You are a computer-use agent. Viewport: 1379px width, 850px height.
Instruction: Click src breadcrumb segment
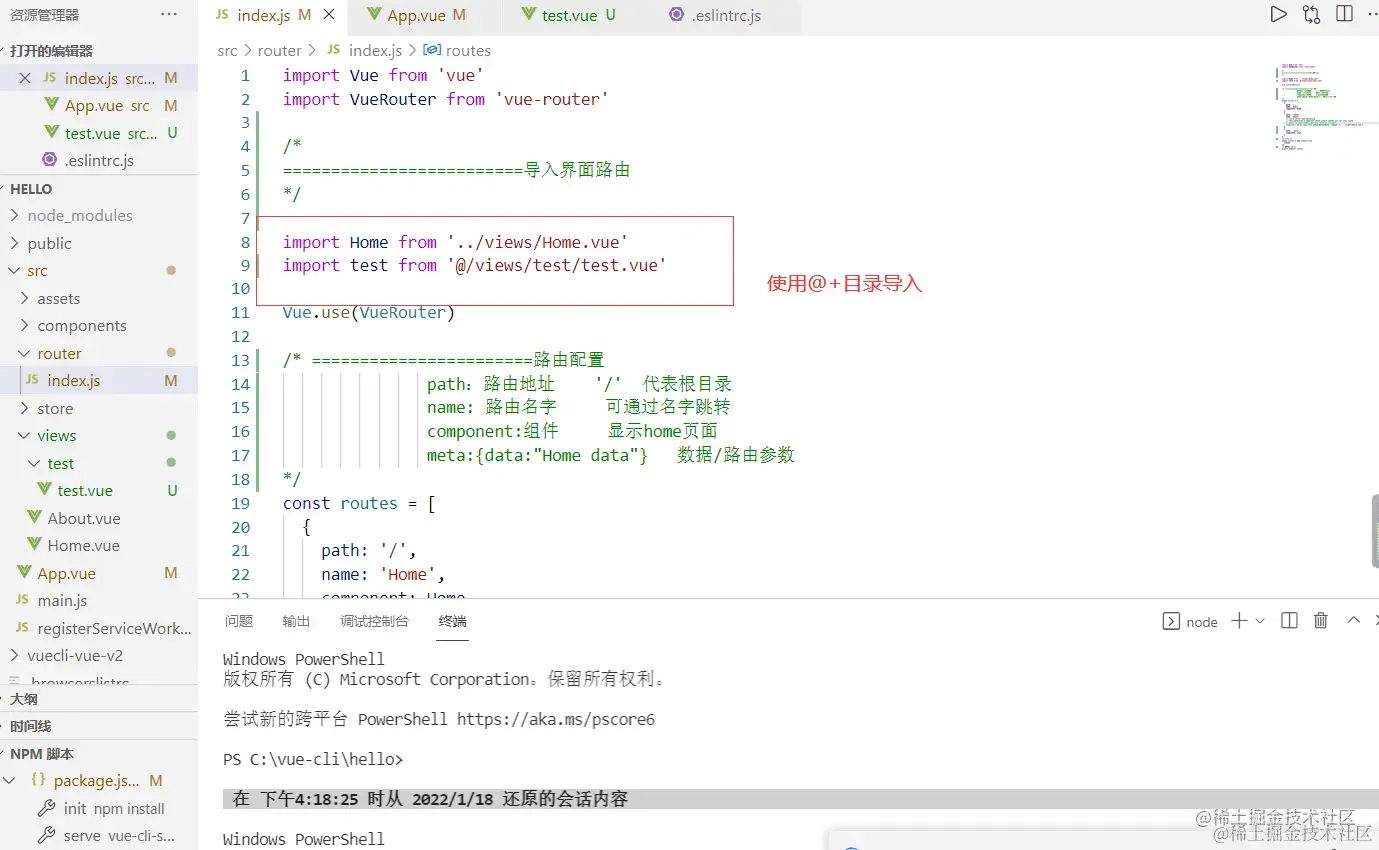pyautogui.click(x=228, y=50)
